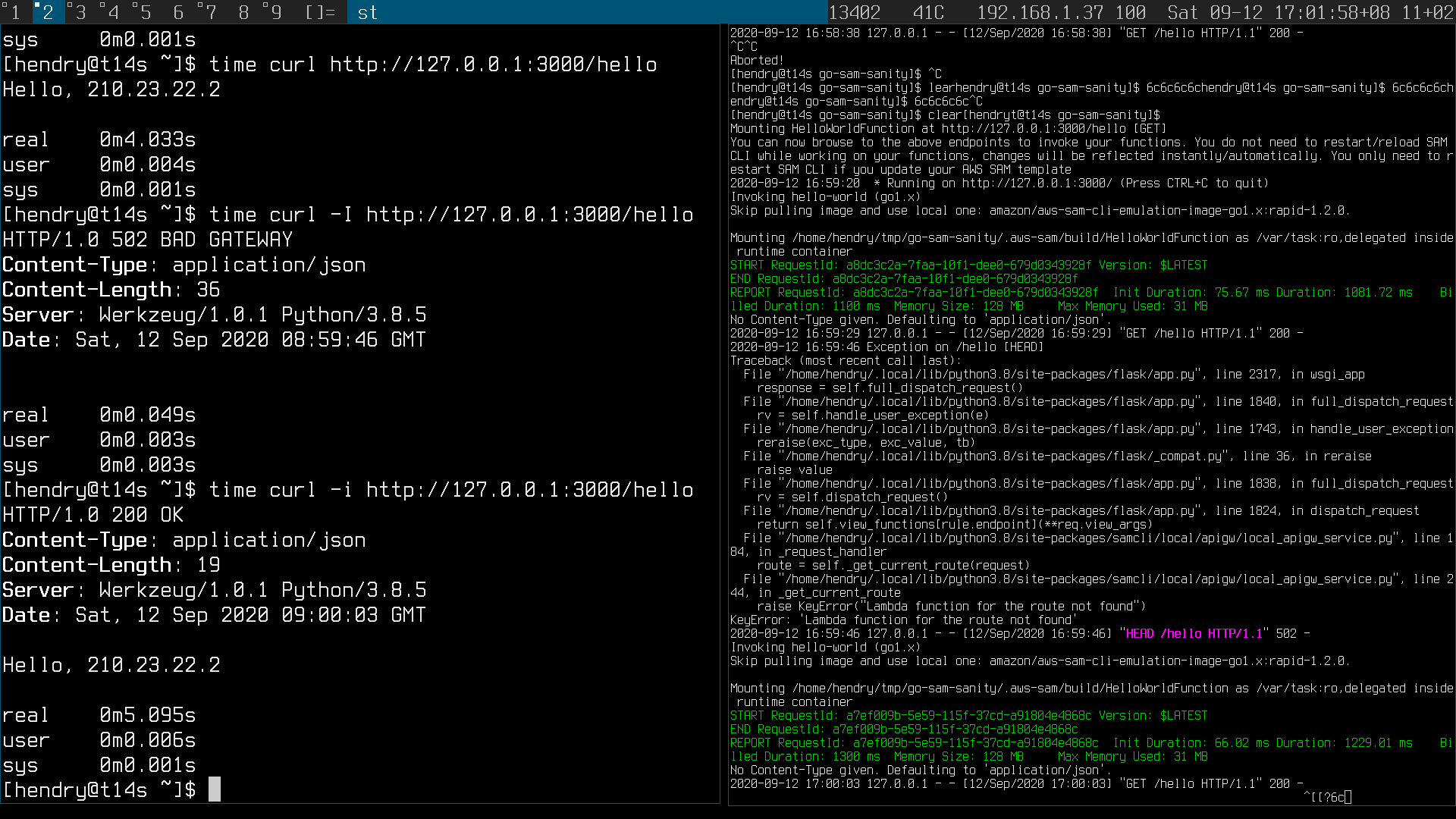Click the log line '16:58:38 GET /hello 200'

pos(1016,33)
